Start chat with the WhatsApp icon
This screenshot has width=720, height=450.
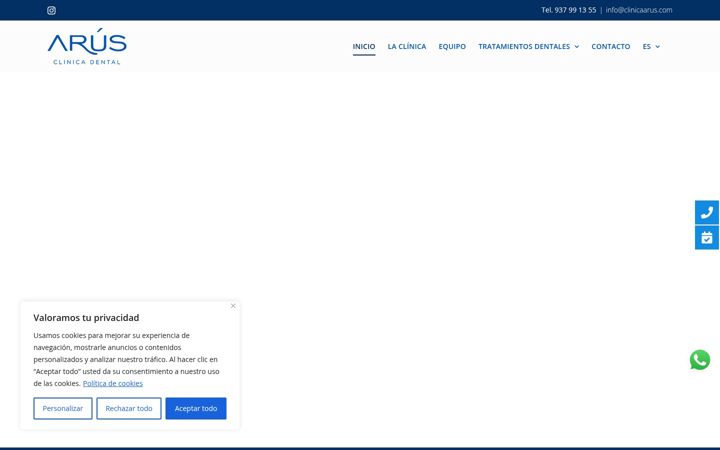[700, 360]
